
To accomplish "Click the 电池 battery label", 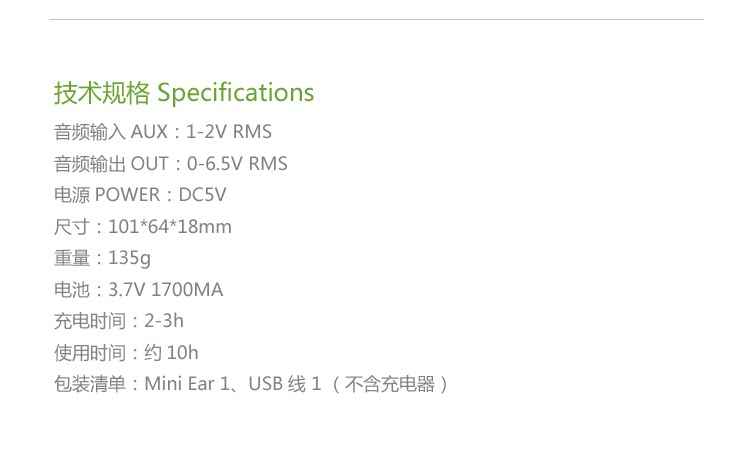I will click(x=73, y=290).
